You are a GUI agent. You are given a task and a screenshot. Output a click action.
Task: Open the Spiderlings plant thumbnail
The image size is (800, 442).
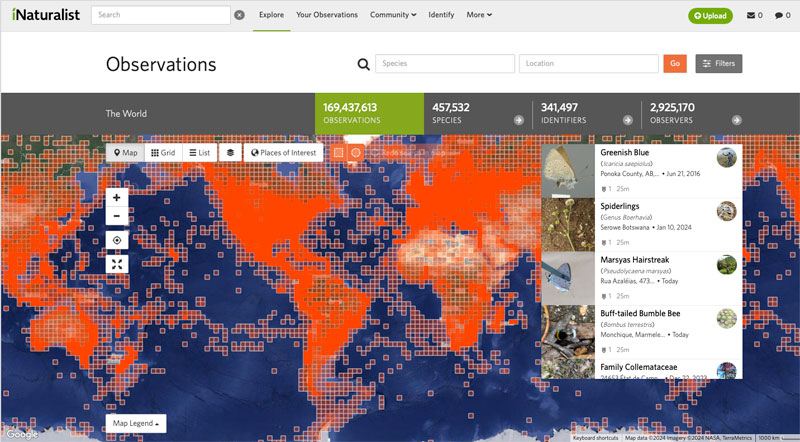pos(568,225)
